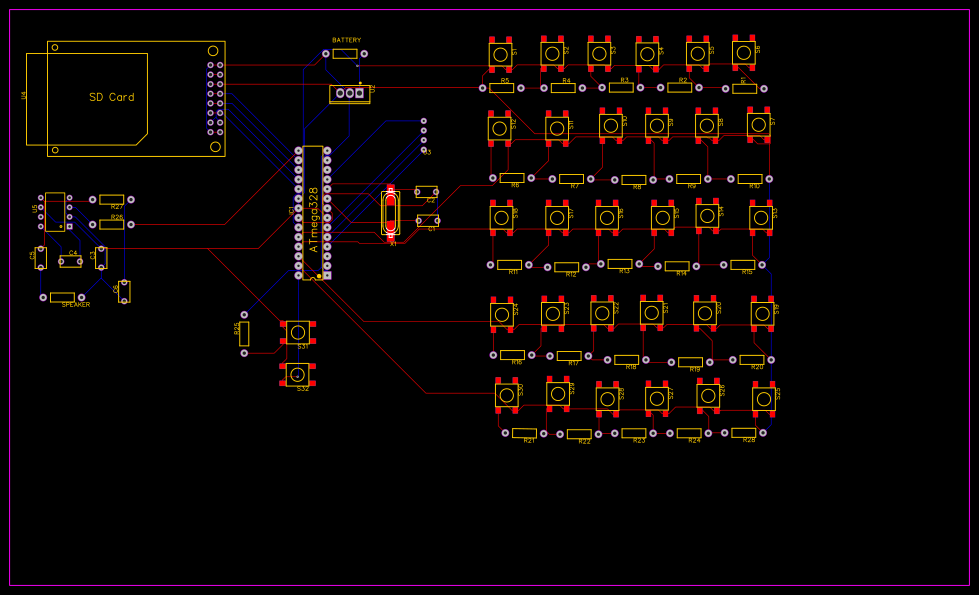Select resistor R27 next to U5

coord(112,199)
